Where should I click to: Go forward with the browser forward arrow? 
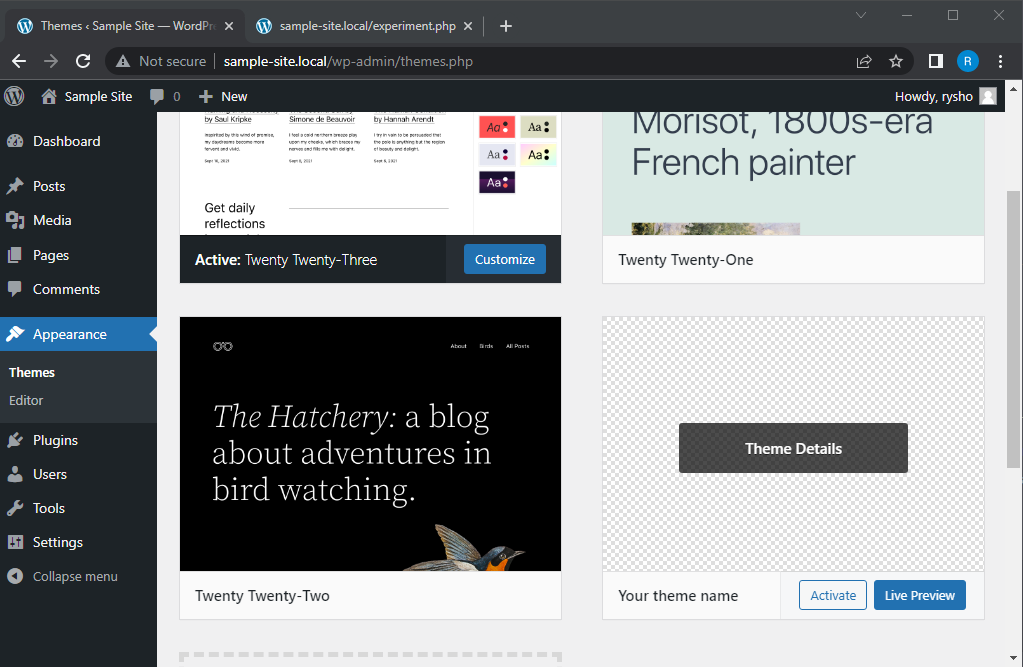coord(51,61)
